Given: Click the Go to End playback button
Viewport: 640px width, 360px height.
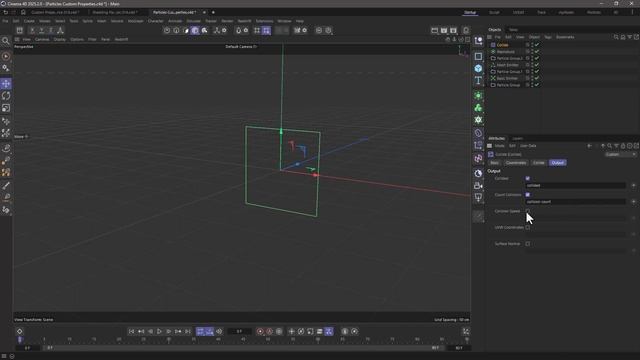Looking at the screenshot, I should click(x=188, y=331).
